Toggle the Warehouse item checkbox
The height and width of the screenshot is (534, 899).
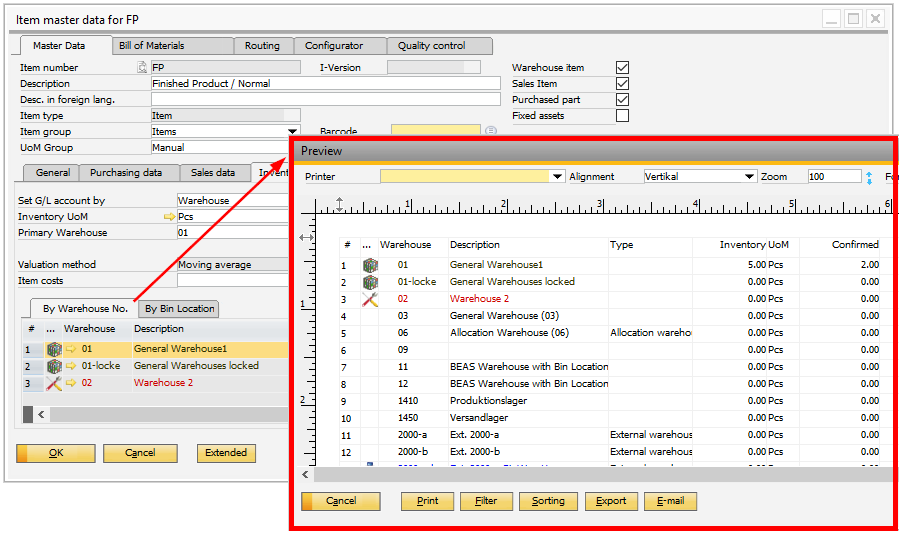[x=622, y=68]
